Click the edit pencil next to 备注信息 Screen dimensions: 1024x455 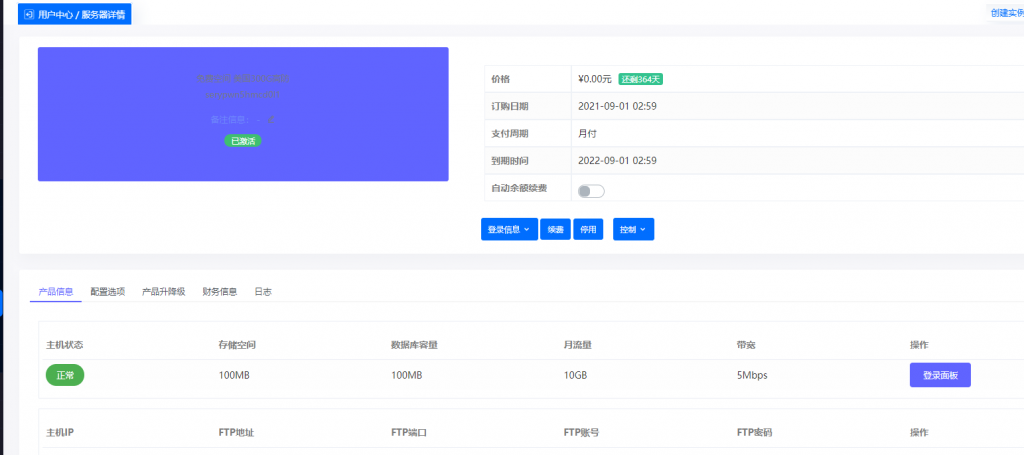(x=271, y=120)
